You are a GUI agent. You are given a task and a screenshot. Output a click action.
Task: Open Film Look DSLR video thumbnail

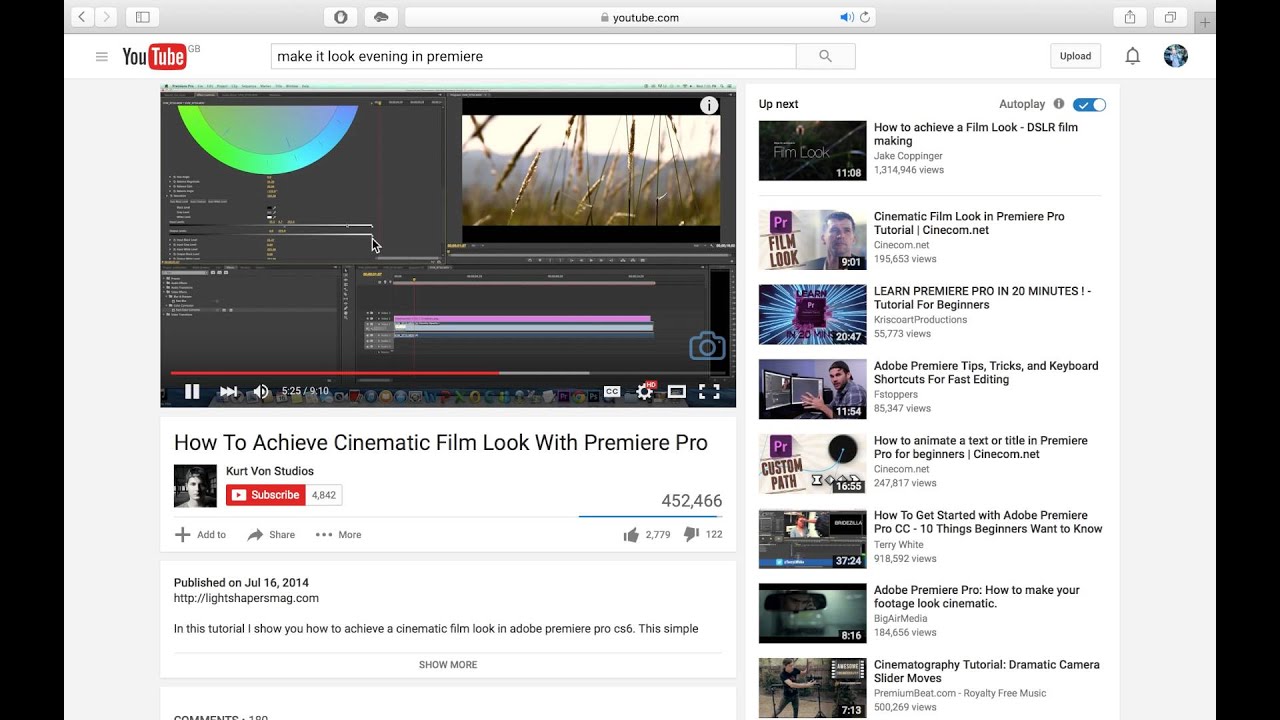812,151
